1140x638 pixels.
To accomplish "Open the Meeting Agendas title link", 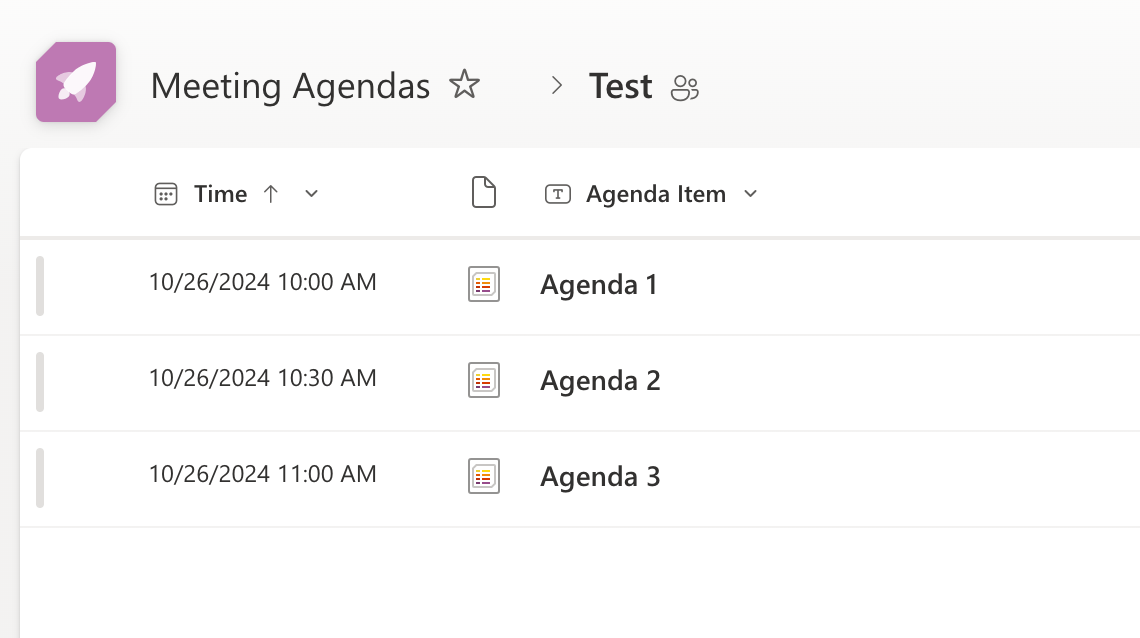I will [290, 86].
